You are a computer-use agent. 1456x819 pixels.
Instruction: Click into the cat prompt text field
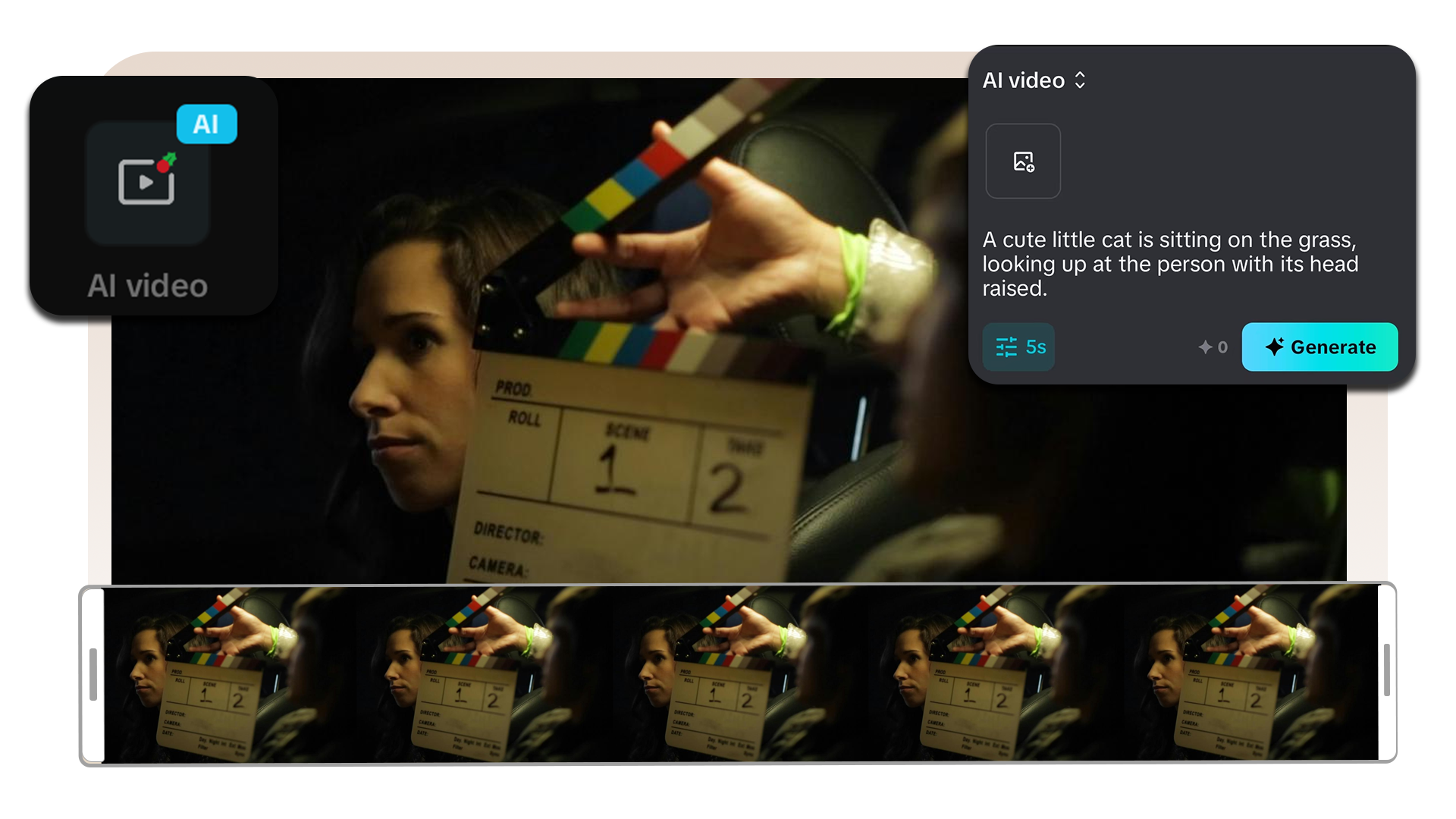(x=1169, y=264)
